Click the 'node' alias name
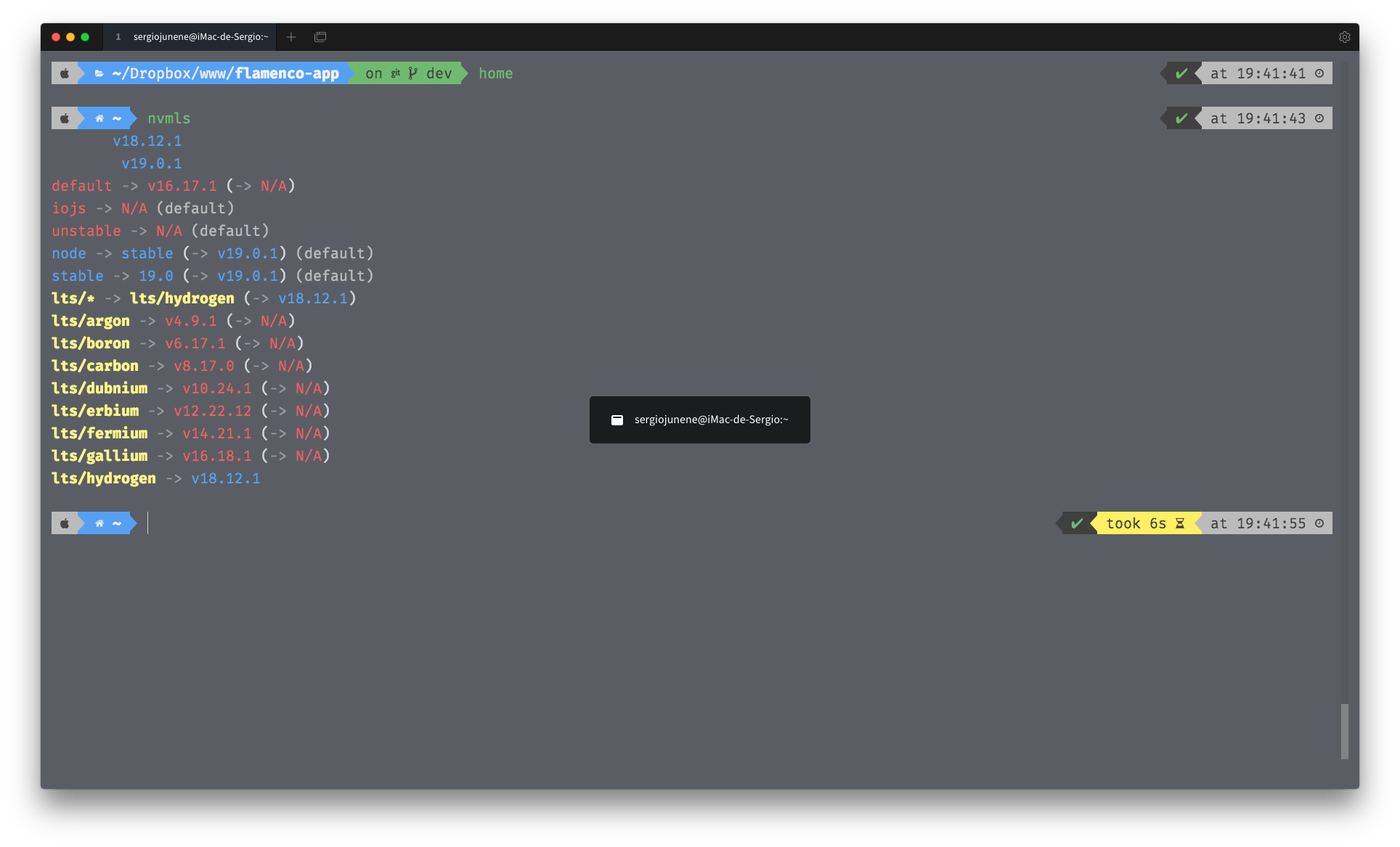 tap(69, 253)
